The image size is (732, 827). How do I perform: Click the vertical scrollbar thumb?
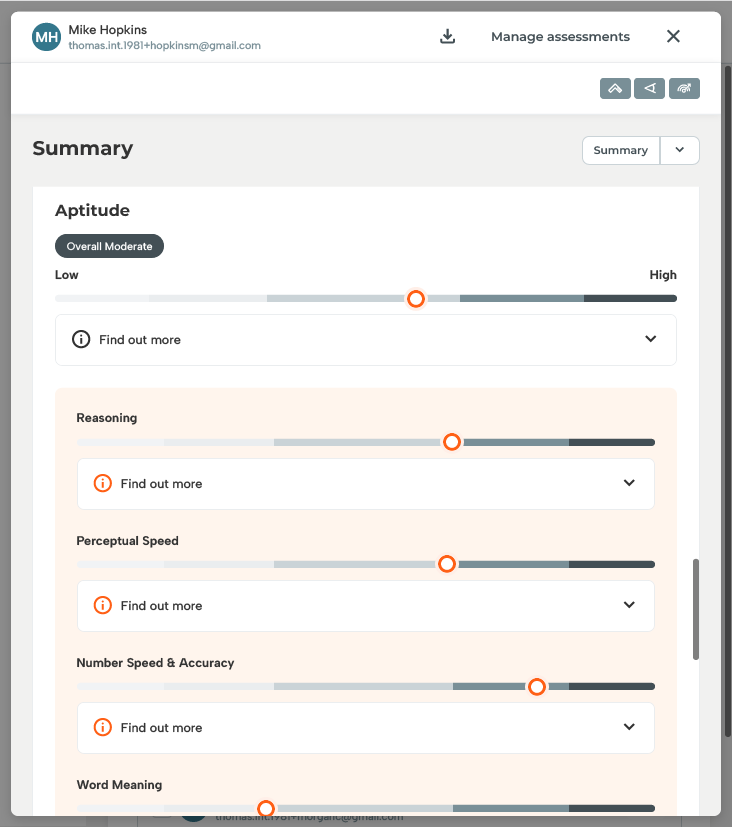pos(696,609)
